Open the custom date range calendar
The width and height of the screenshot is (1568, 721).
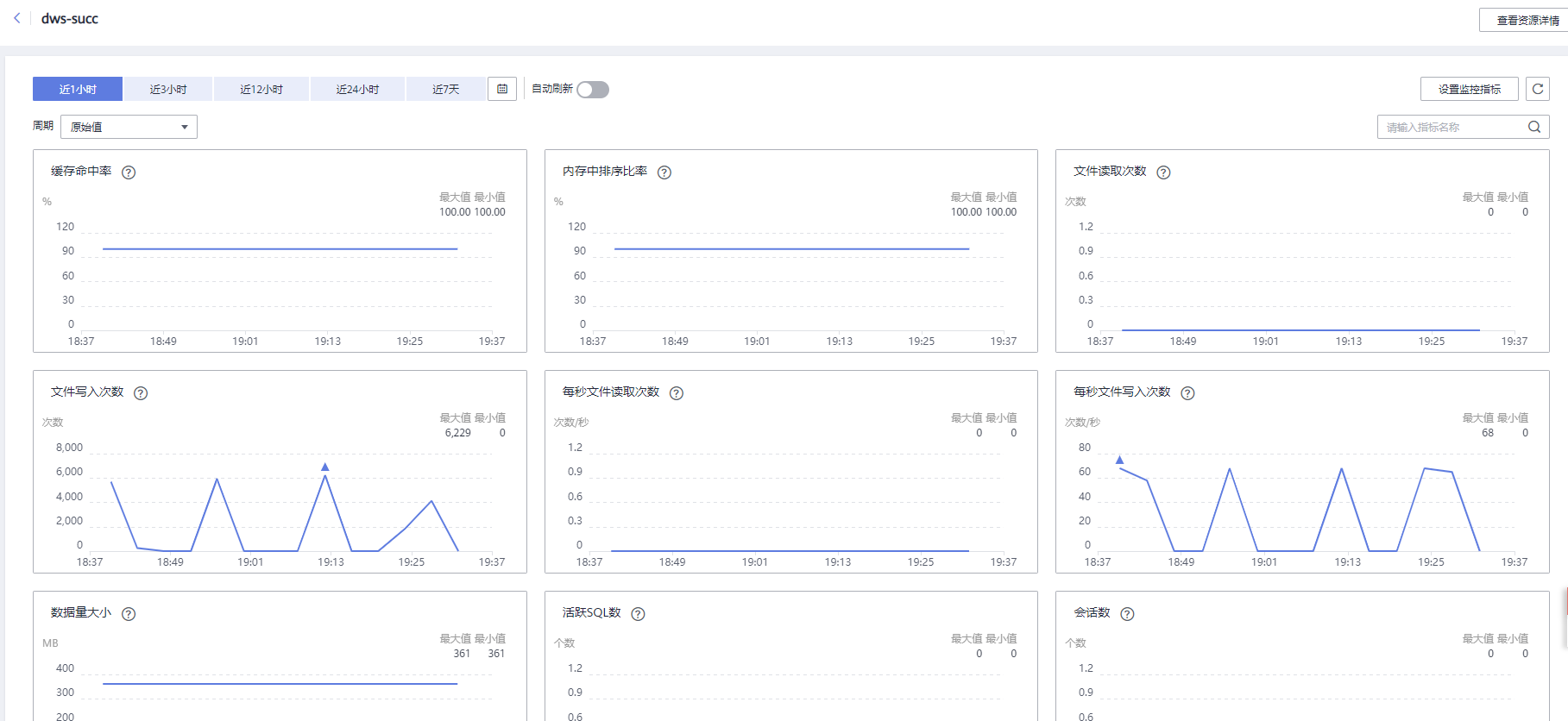coord(502,89)
